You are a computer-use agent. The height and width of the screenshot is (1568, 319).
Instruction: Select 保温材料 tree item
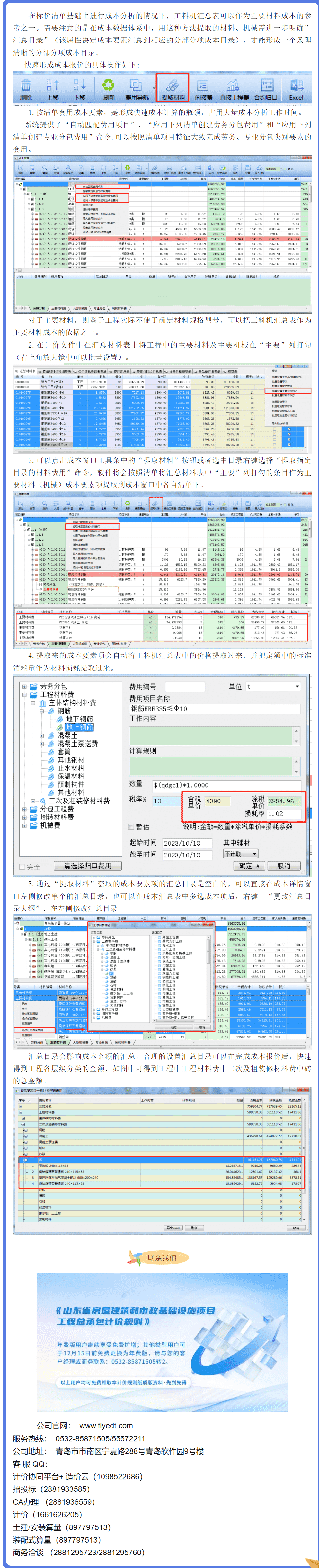pos(71,777)
